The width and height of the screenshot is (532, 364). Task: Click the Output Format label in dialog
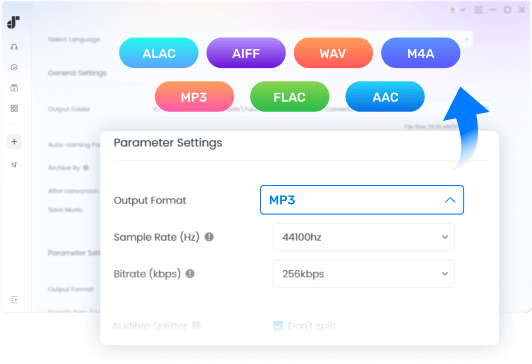tap(150, 200)
